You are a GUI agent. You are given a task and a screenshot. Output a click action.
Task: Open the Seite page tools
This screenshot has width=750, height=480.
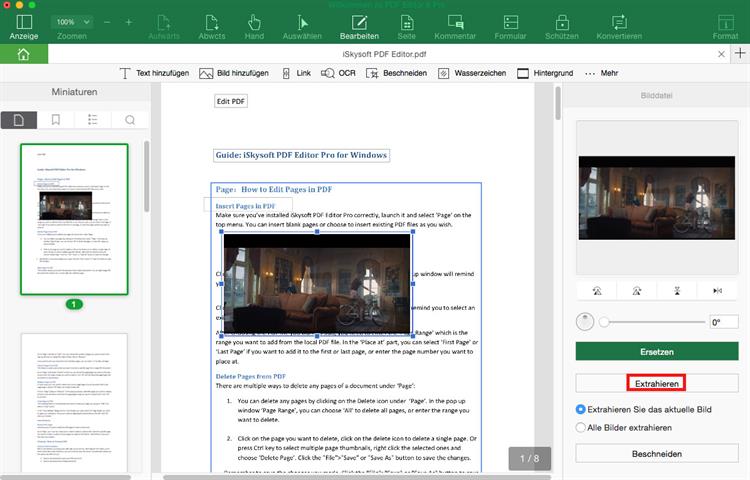(x=407, y=27)
